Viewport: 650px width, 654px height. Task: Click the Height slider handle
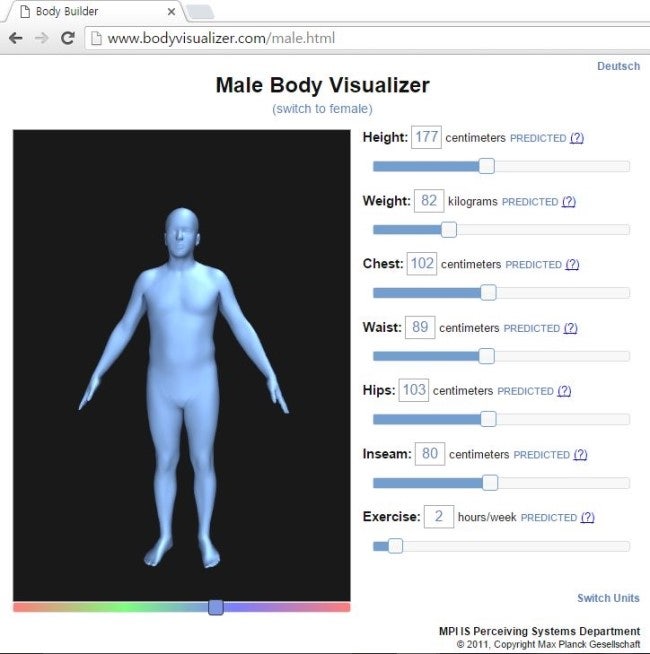(486, 166)
